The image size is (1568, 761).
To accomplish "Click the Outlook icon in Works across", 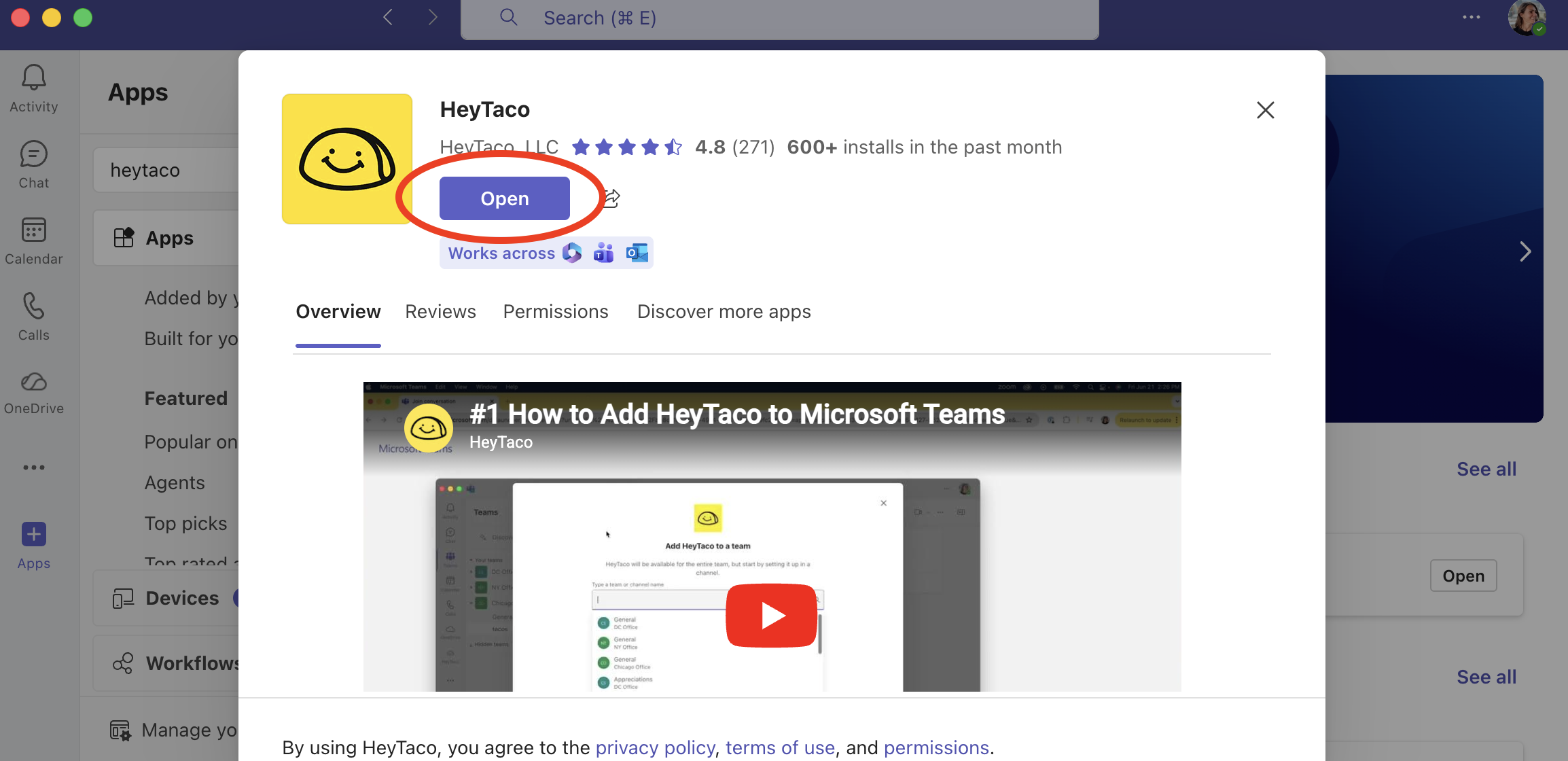I will 637,253.
